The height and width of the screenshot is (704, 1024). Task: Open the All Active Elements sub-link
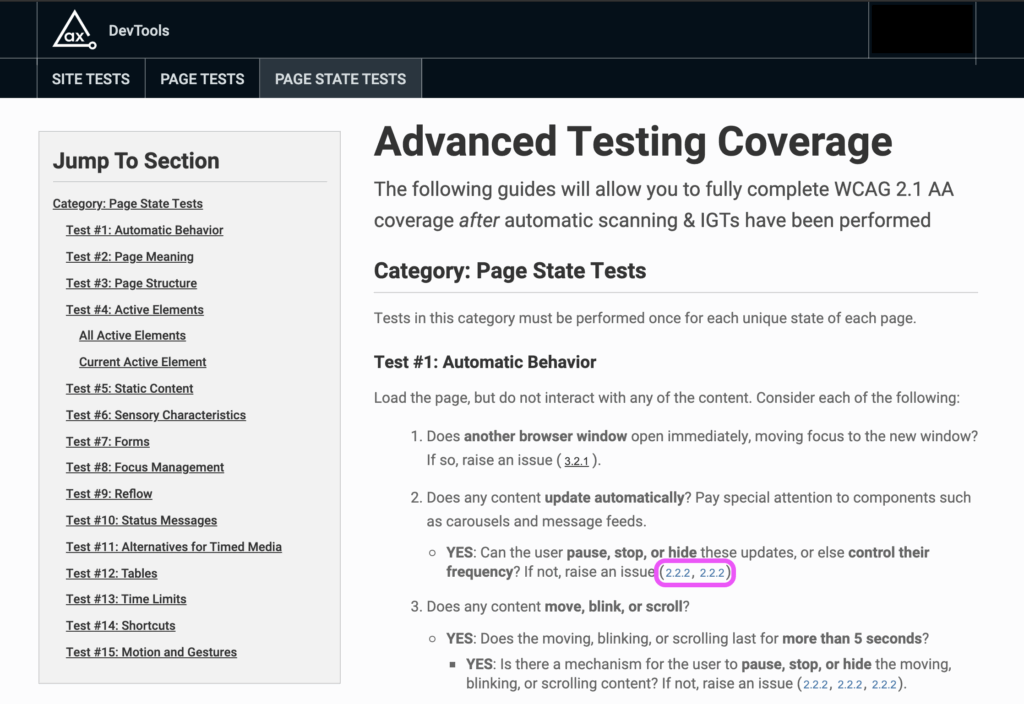[x=132, y=335]
